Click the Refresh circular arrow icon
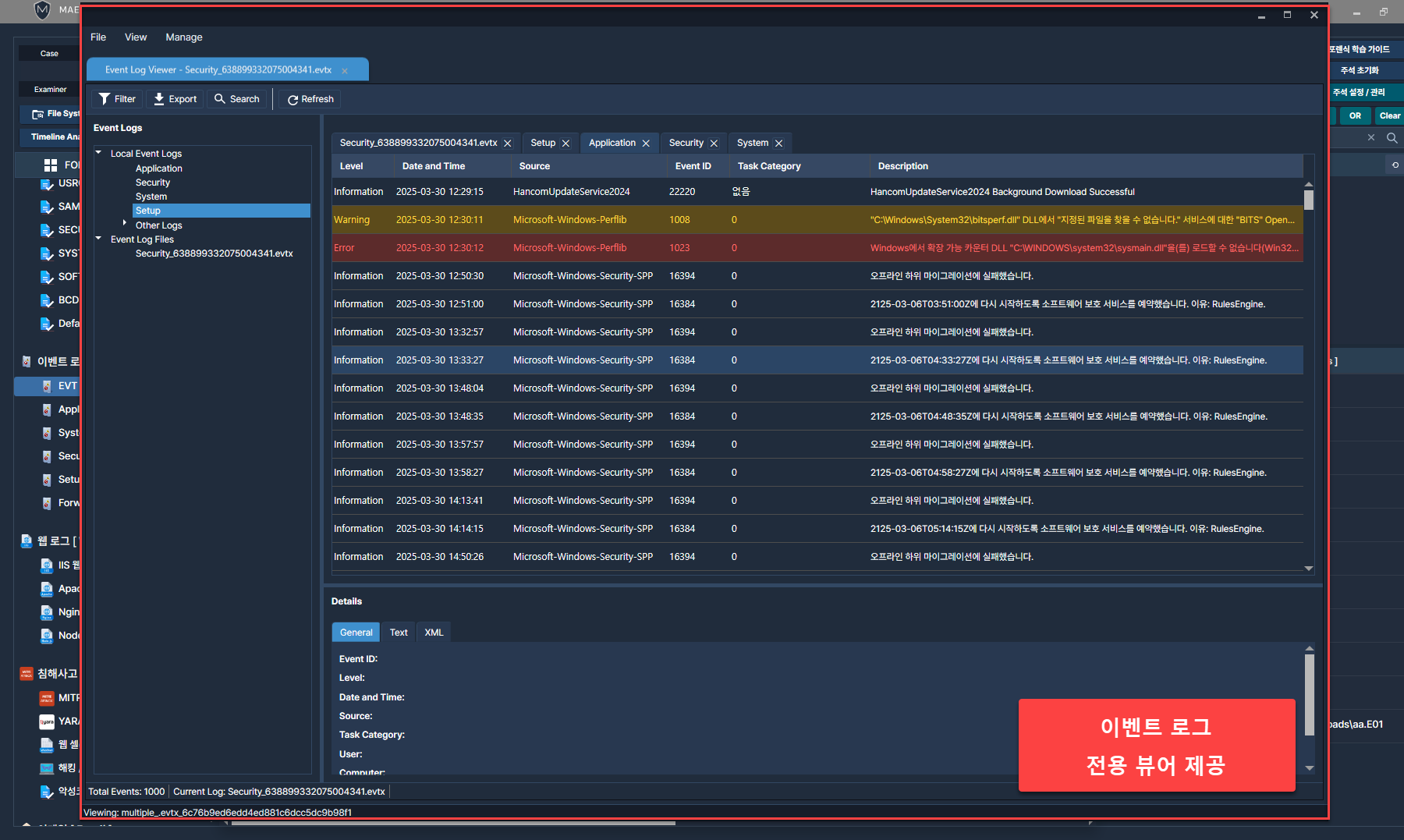 (x=292, y=100)
